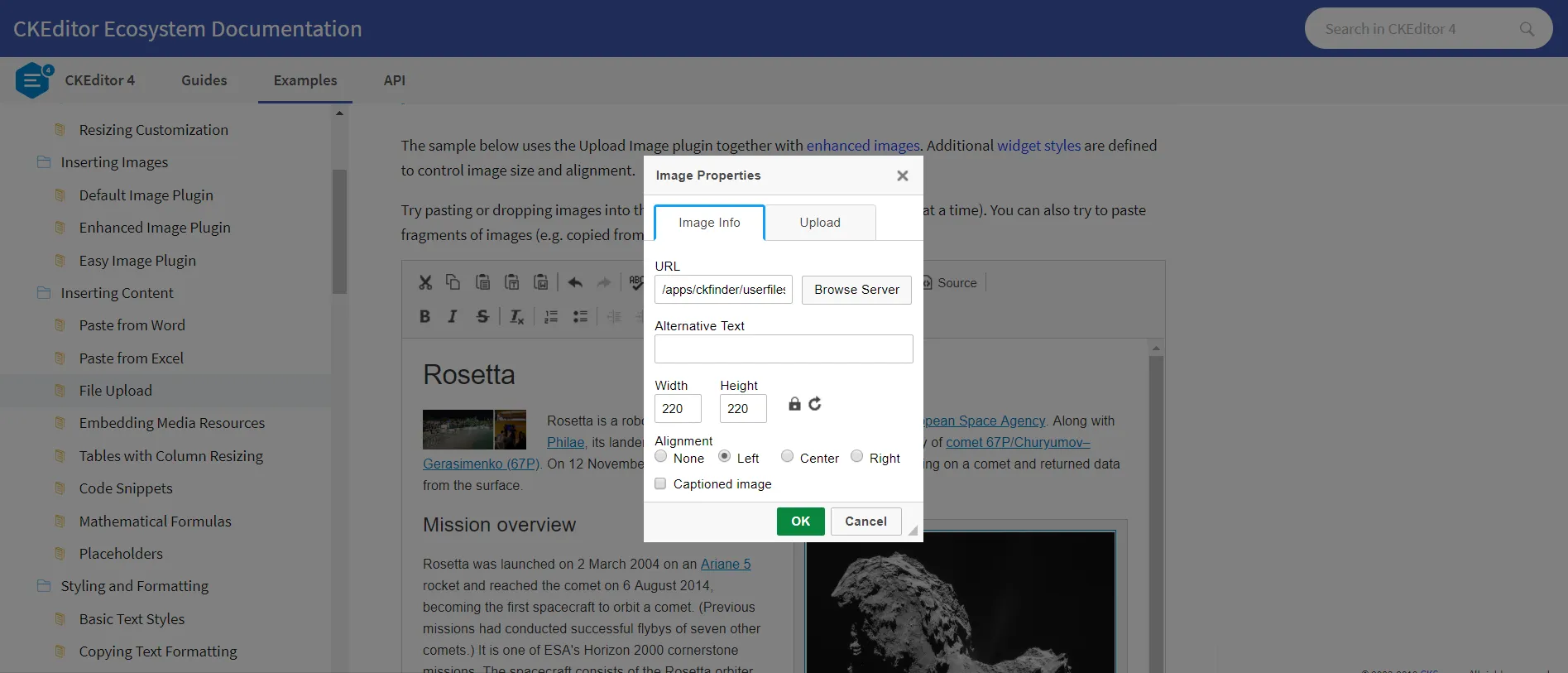Switch to the Image Info tab
This screenshot has height=673, width=1568.
pyautogui.click(x=709, y=223)
